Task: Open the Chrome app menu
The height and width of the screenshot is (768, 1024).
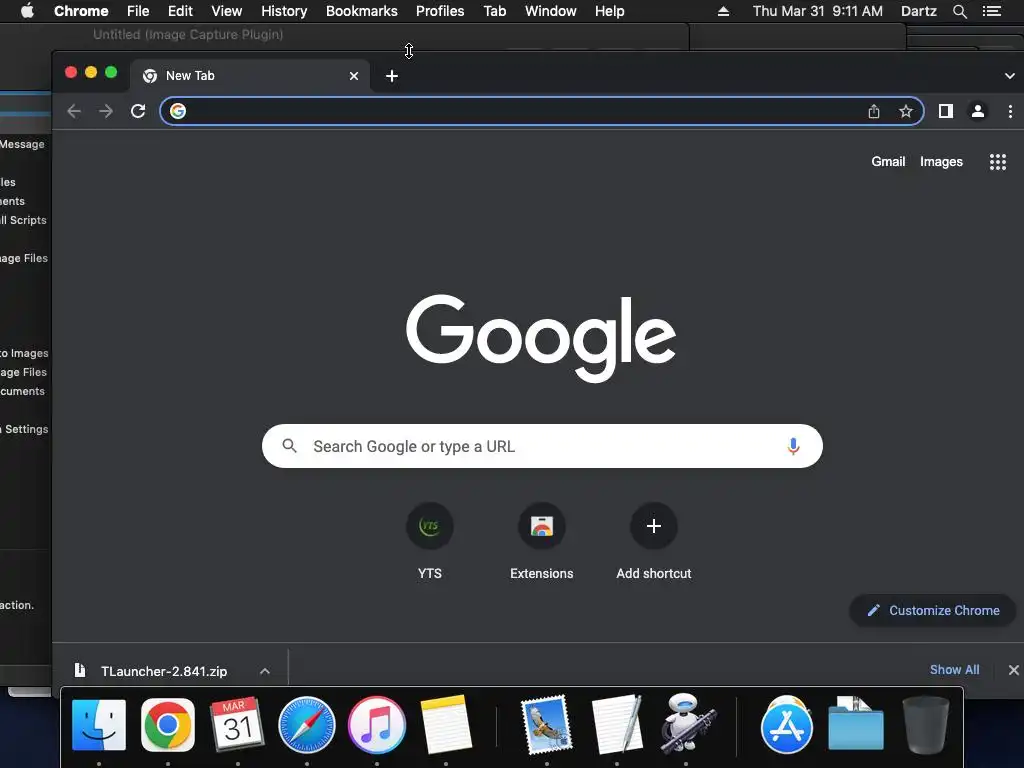Action: point(81,11)
